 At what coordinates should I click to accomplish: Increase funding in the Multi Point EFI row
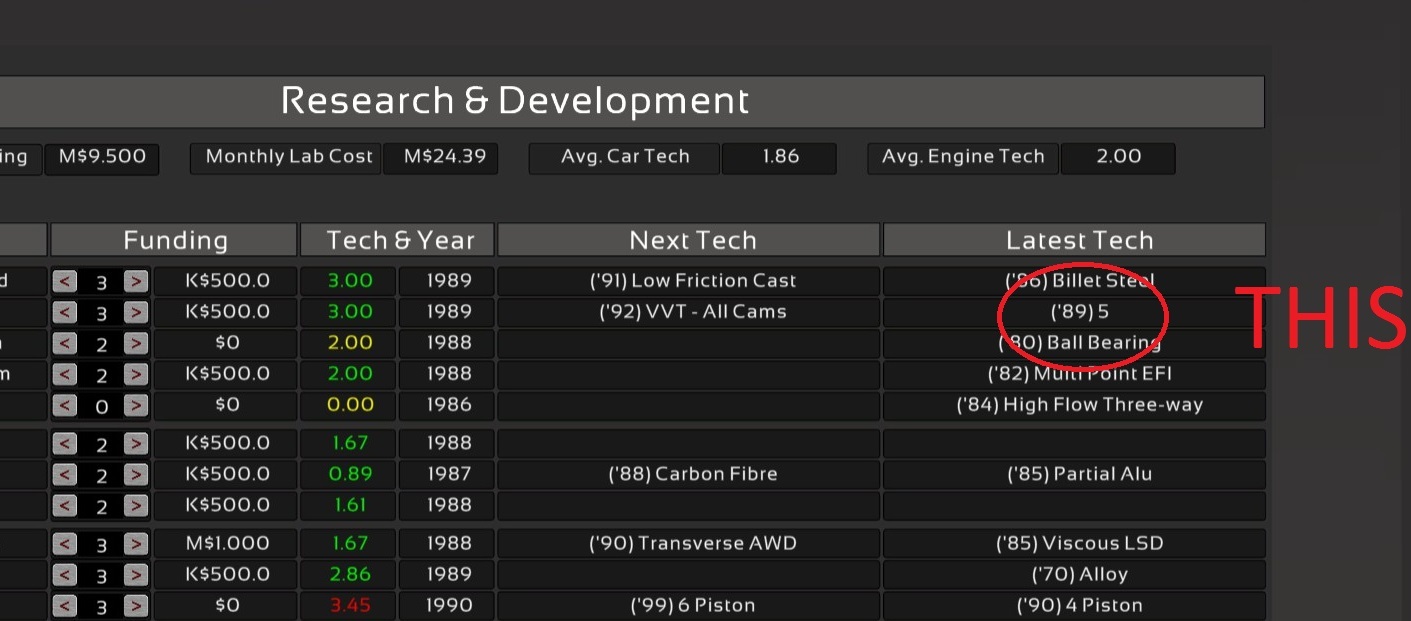[136, 374]
